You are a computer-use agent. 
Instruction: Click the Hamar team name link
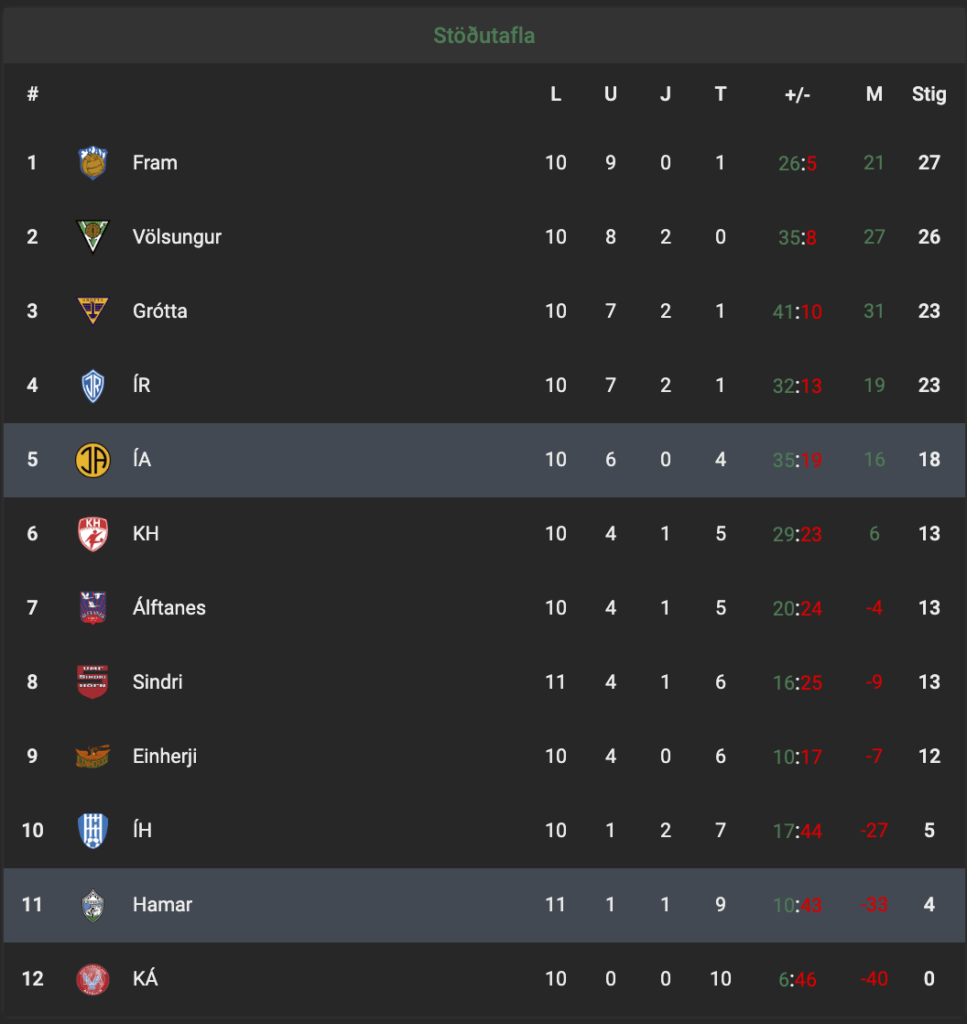163,904
